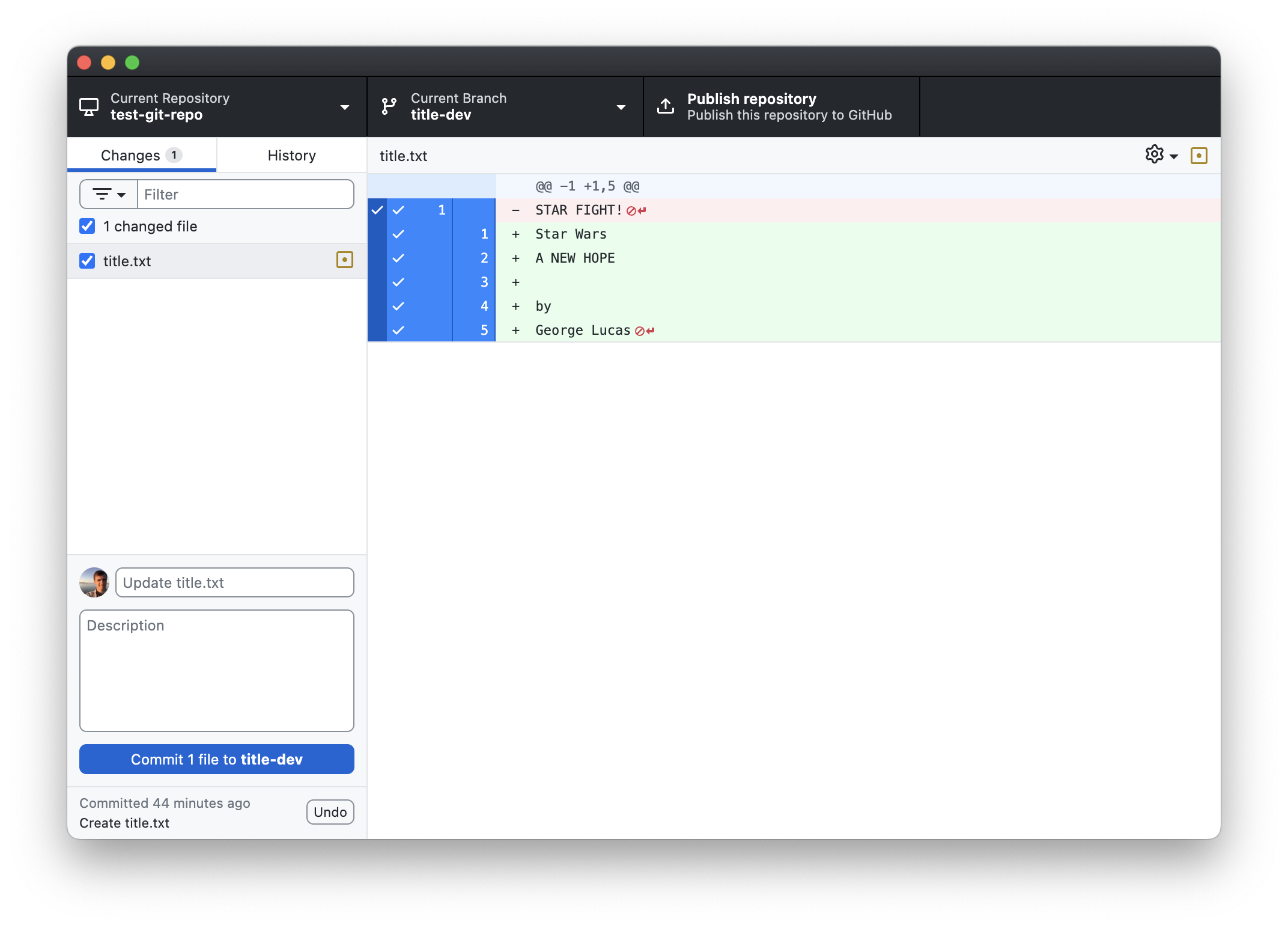This screenshot has width=1288, height=928.
Task: Switch to the Changes tab
Action: pyautogui.click(x=142, y=155)
